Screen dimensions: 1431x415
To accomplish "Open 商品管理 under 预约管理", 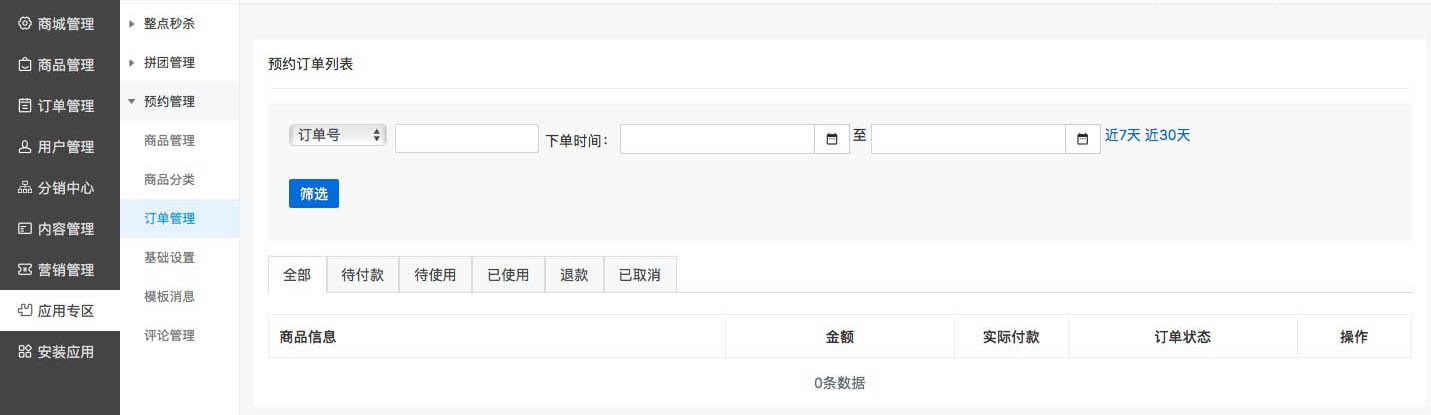I will pyautogui.click(x=179, y=140).
